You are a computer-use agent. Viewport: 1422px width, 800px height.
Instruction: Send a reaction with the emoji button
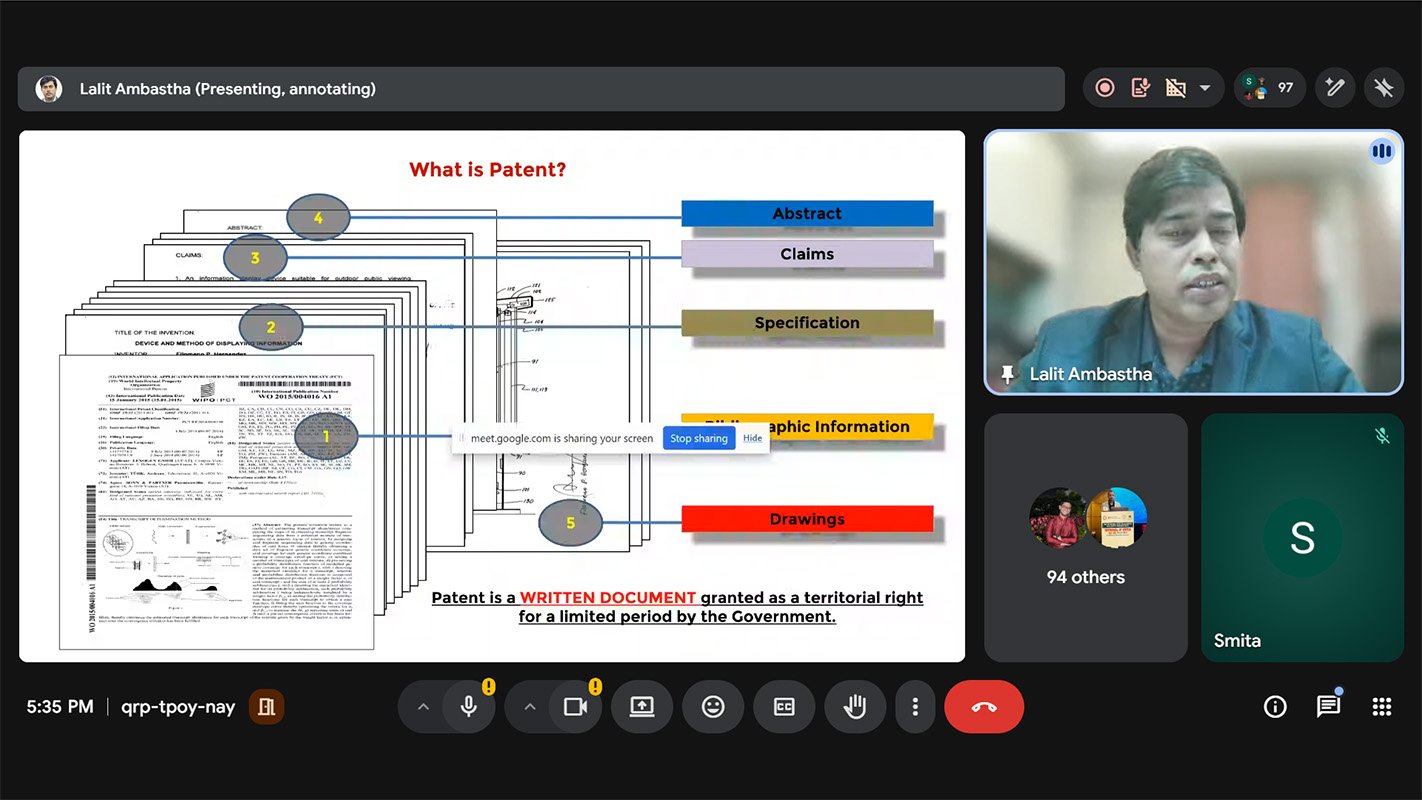(x=713, y=707)
